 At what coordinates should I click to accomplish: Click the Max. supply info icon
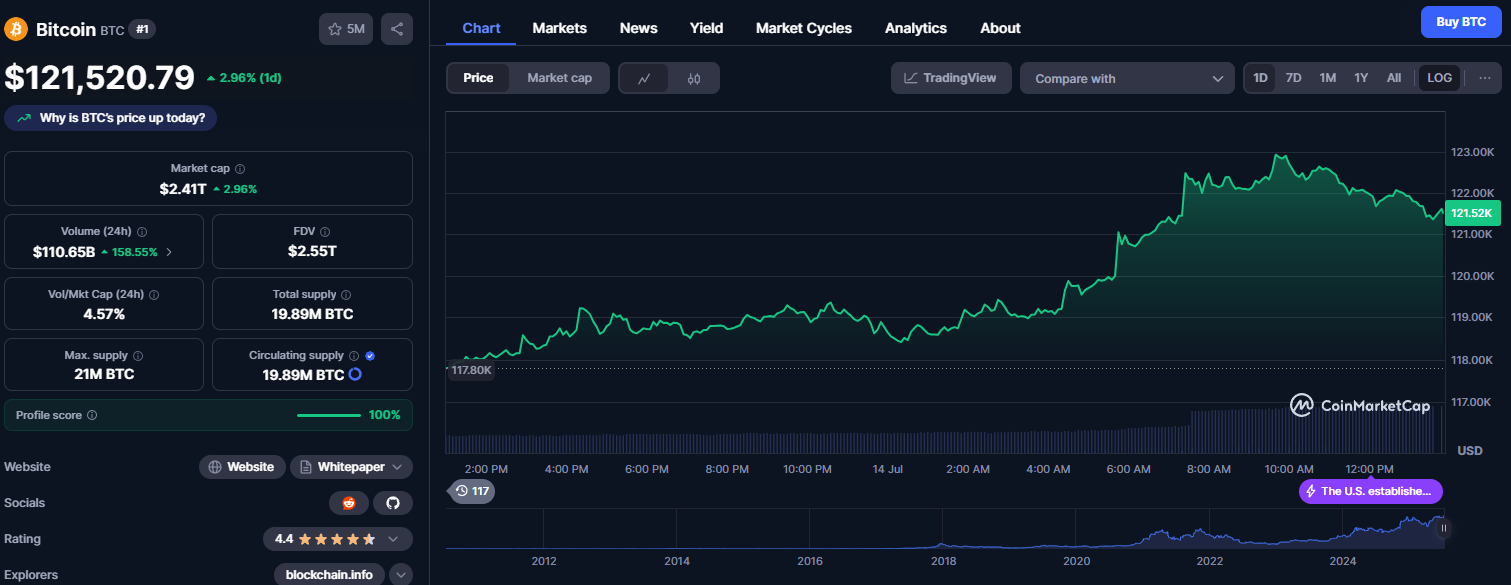(x=138, y=356)
